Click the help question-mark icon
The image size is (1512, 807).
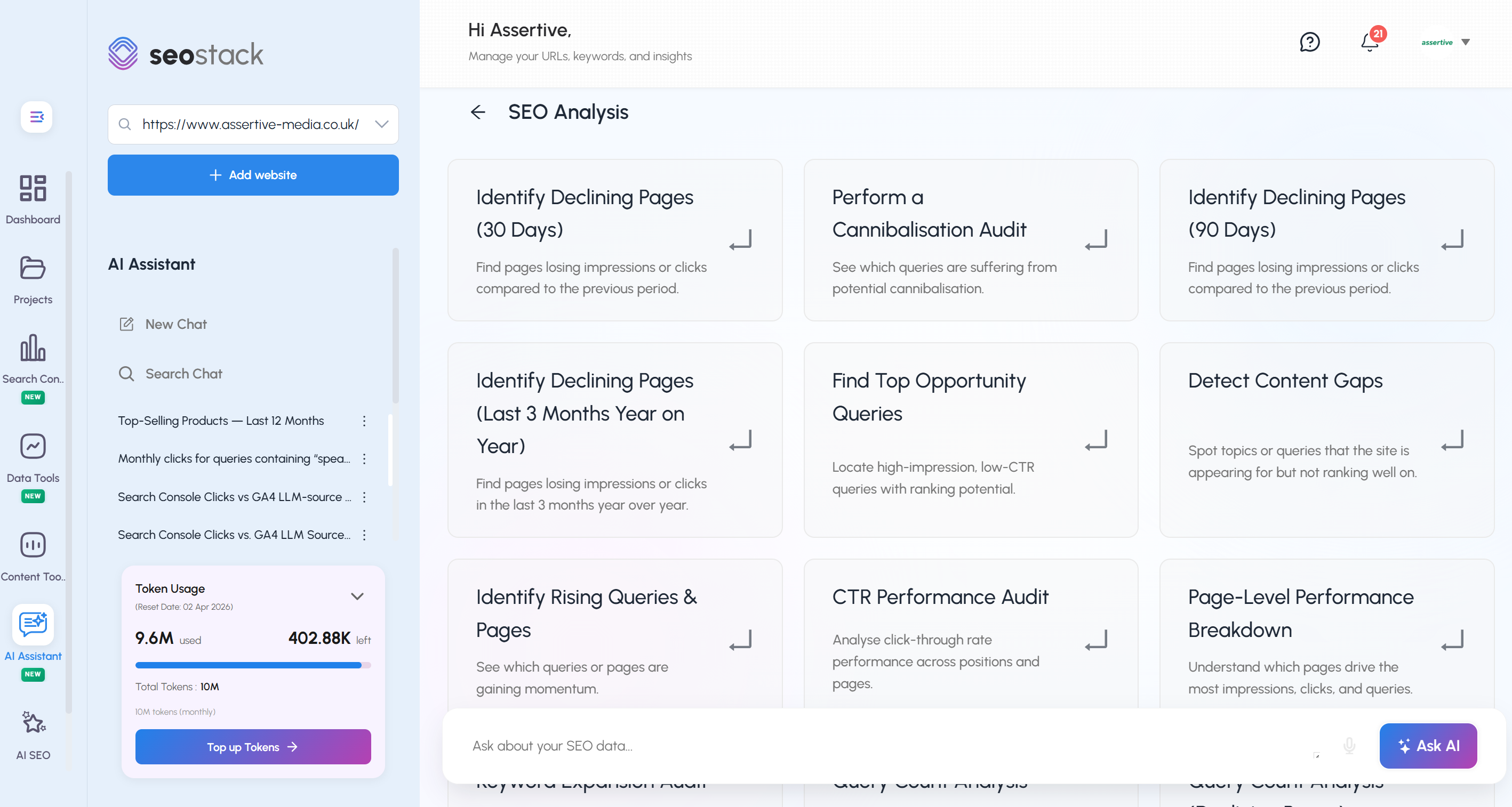click(x=1310, y=42)
